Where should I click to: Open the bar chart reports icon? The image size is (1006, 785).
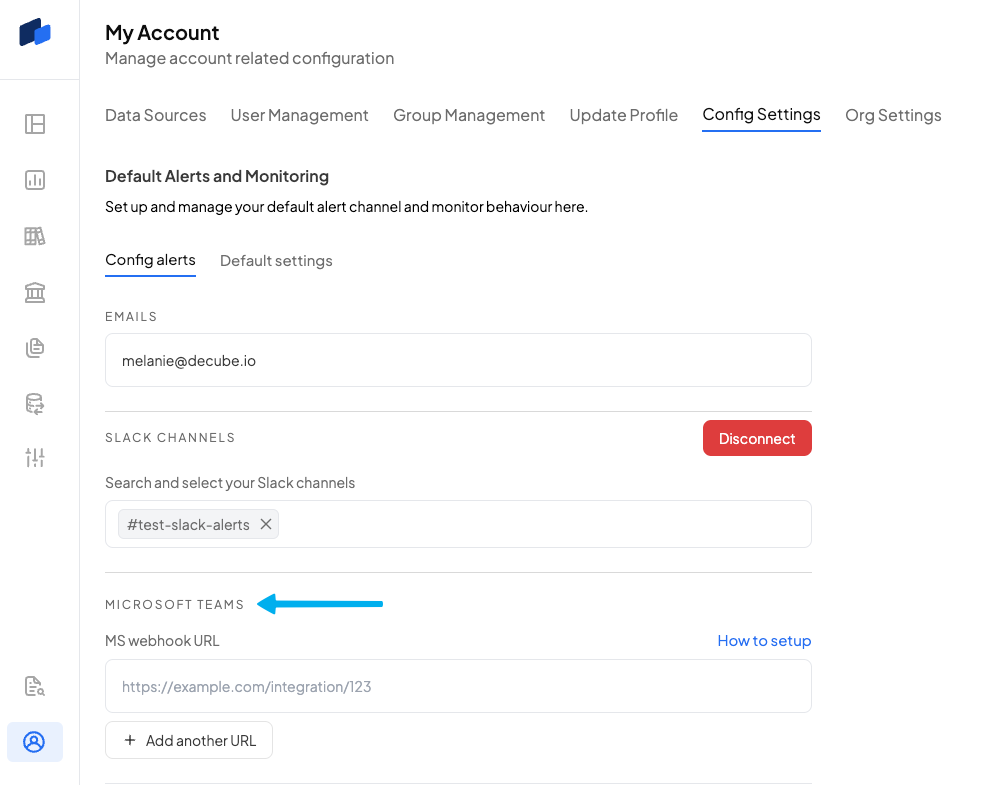(x=35, y=180)
